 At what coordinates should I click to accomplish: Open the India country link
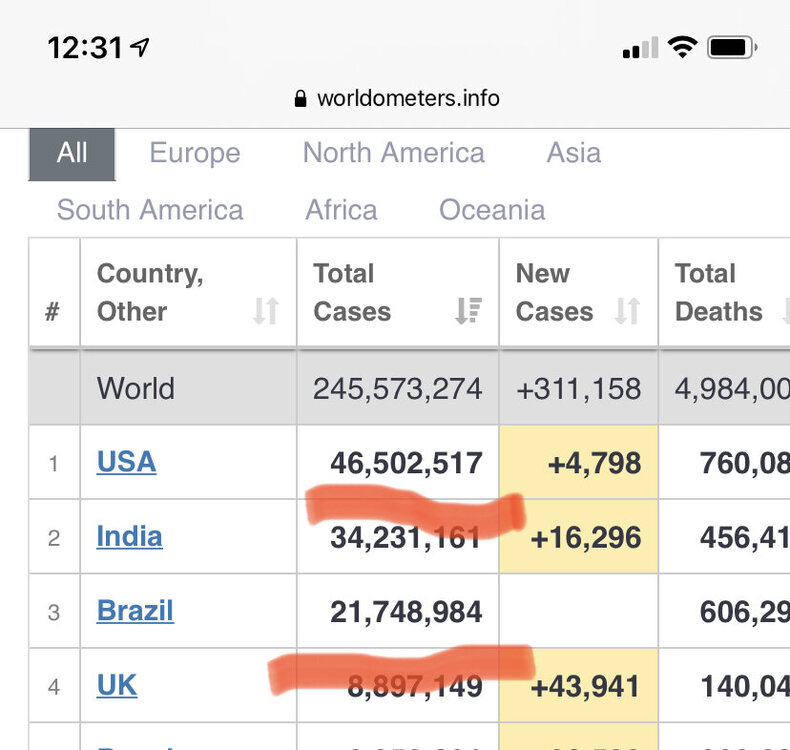point(129,537)
